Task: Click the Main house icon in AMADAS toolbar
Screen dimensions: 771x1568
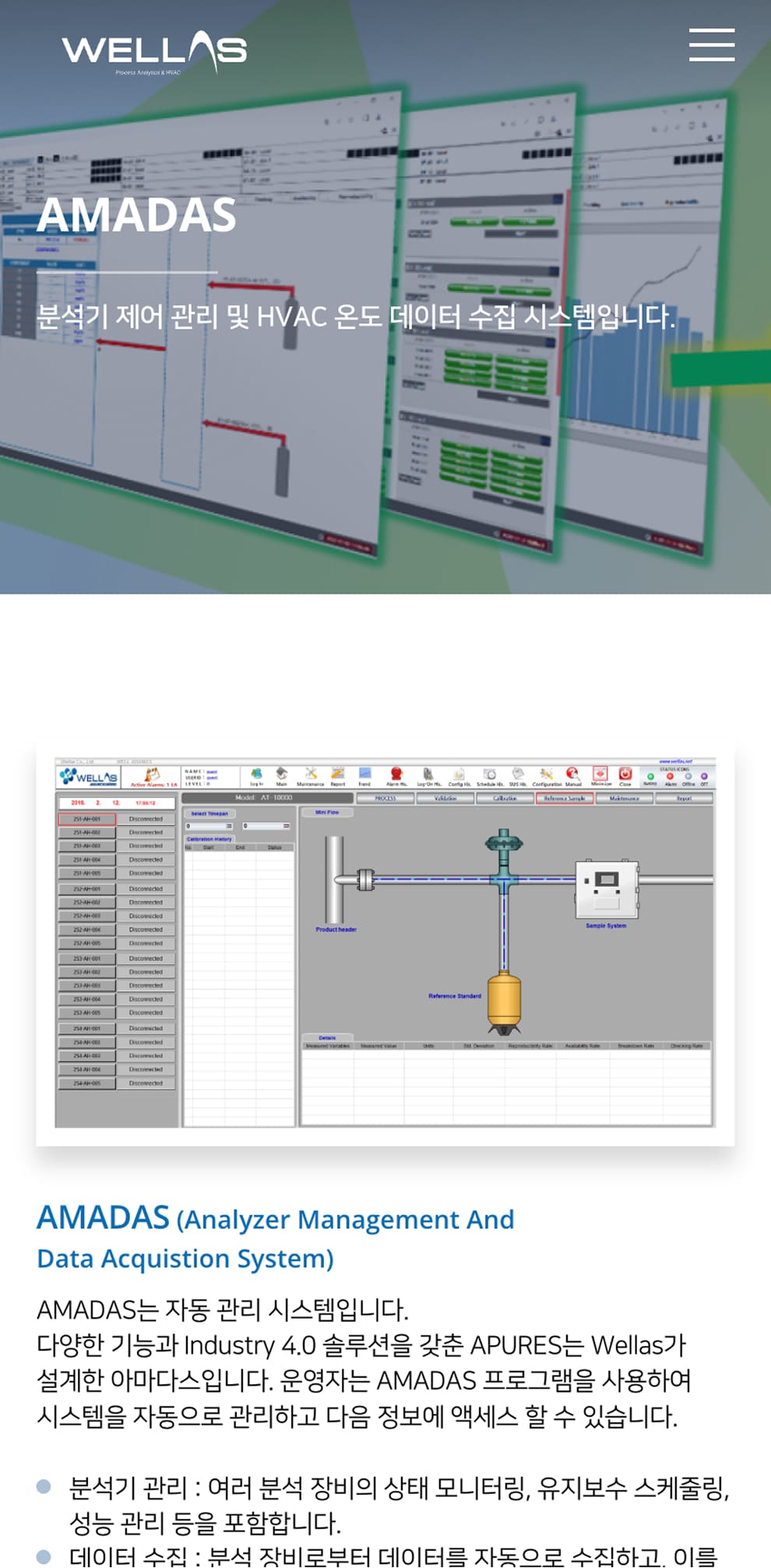Action: click(282, 776)
